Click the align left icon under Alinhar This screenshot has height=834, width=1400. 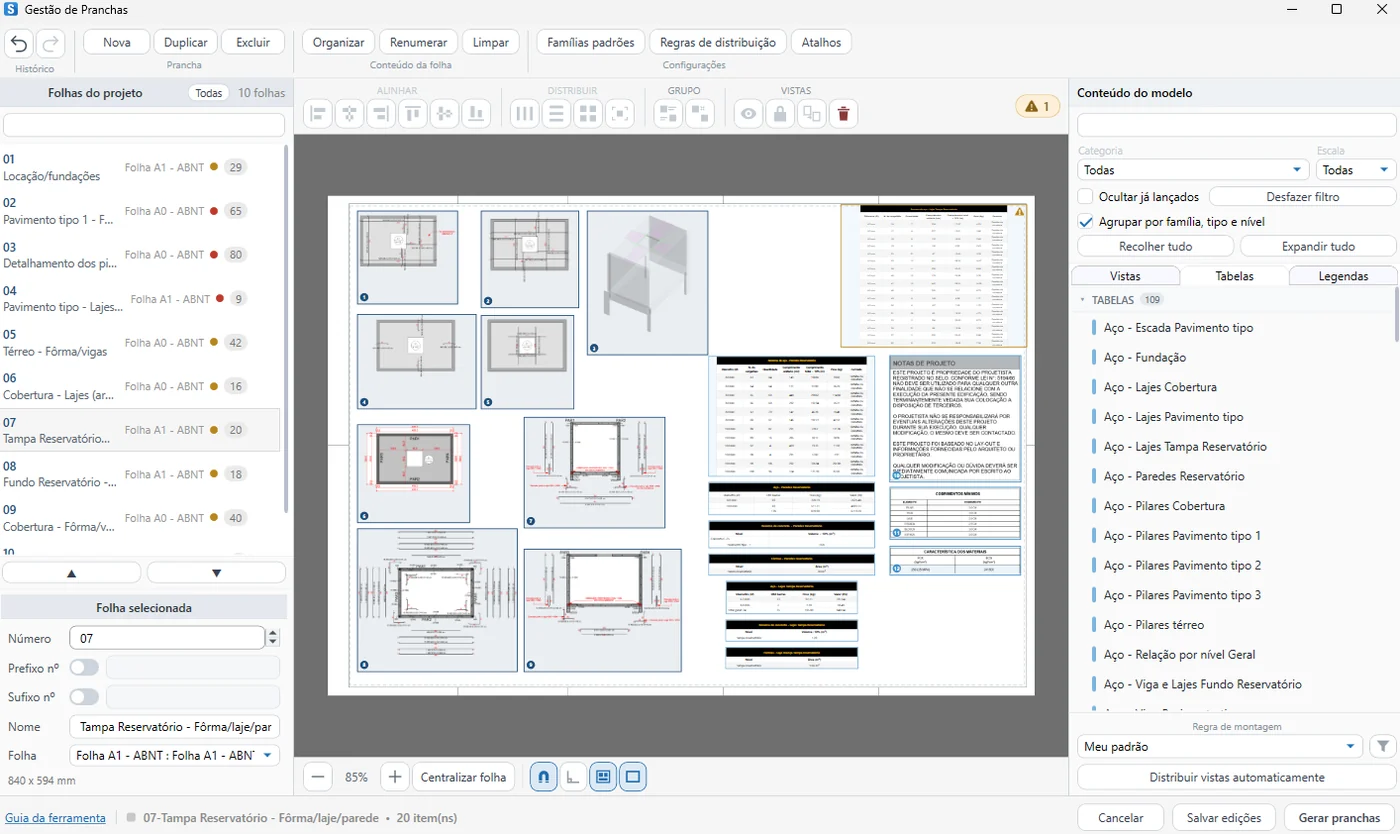point(318,114)
